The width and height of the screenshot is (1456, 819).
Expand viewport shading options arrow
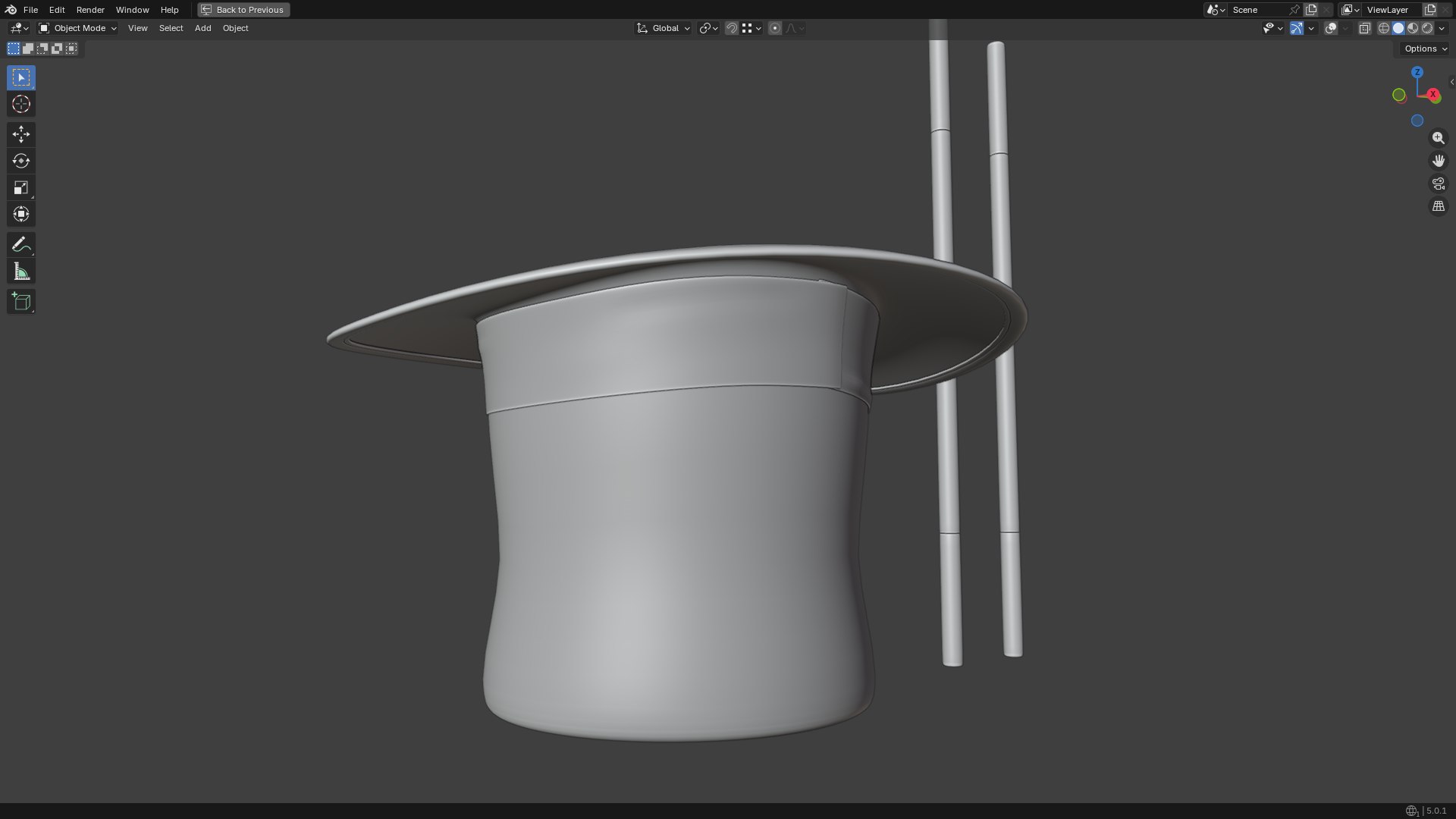point(1442,28)
